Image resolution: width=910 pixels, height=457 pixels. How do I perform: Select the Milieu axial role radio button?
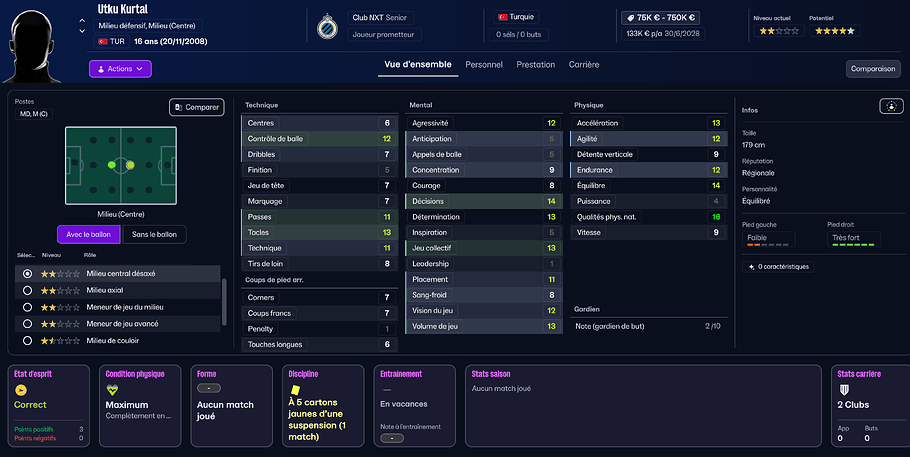(x=27, y=290)
